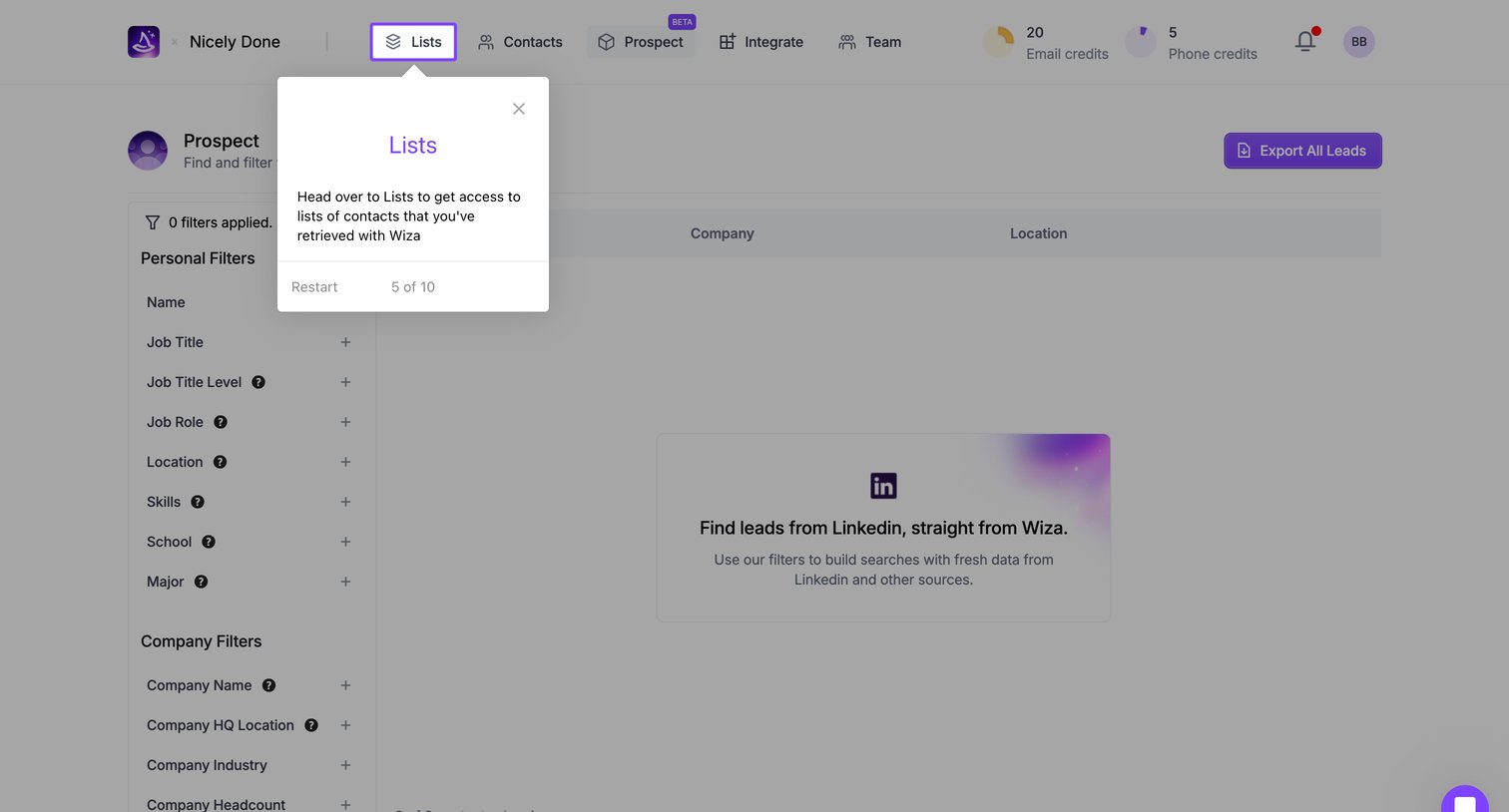This screenshot has width=1509, height=812.
Task: Click the phone credits donut chart
Action: click(1141, 42)
